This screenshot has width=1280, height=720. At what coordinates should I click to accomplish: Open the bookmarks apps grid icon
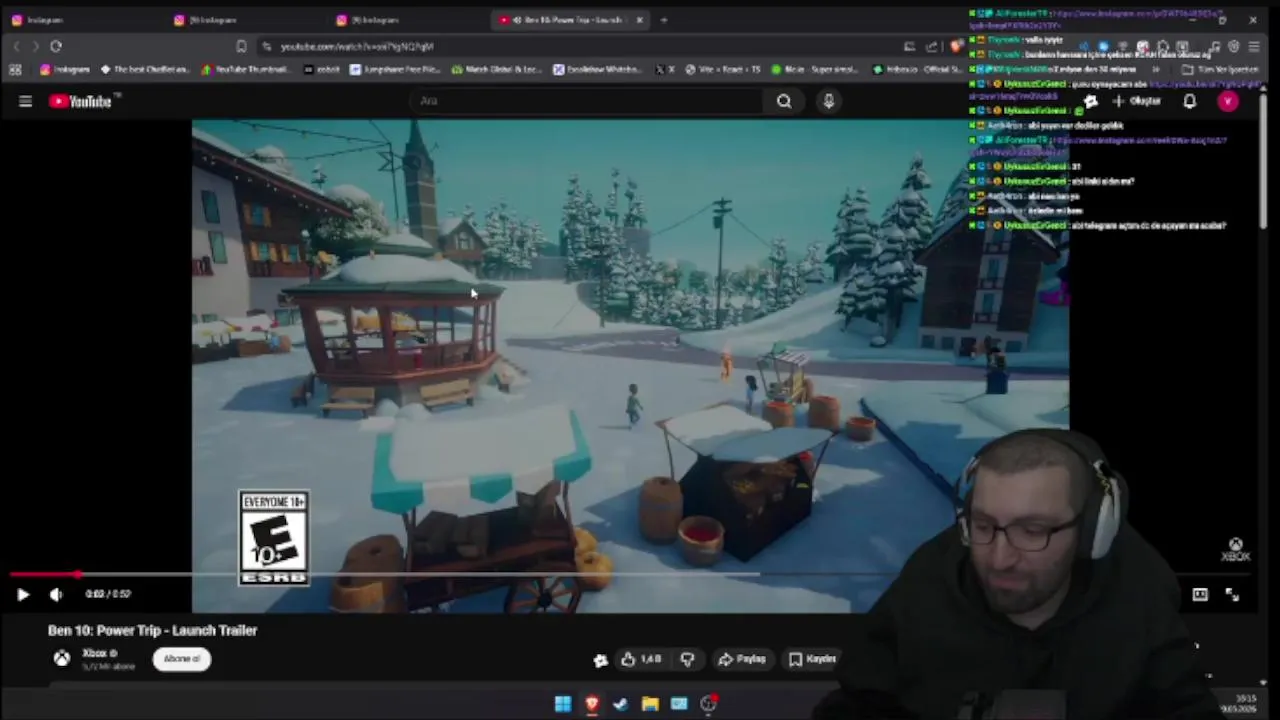(15, 70)
